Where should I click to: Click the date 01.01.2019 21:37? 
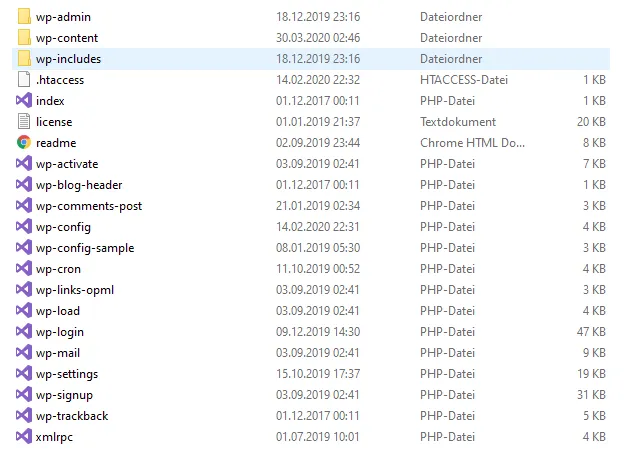point(318,122)
